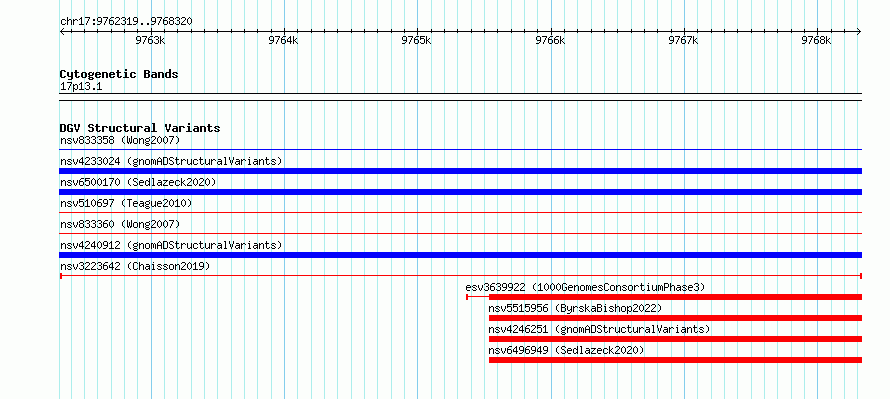The image size is (890, 399).
Task: Select the nsv4240912 thick blue bar
Action: coord(460,255)
